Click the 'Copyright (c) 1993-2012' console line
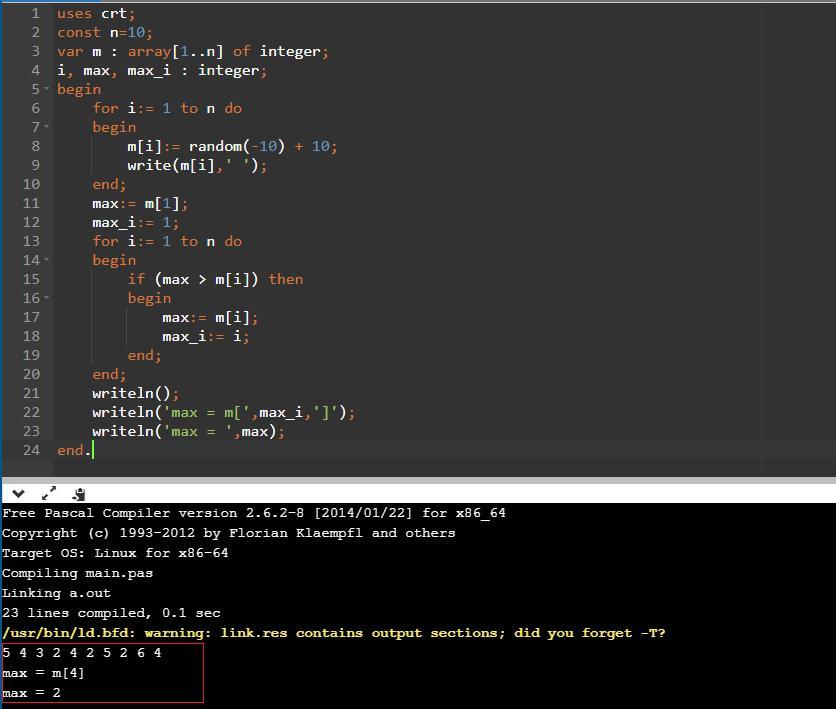 229,533
